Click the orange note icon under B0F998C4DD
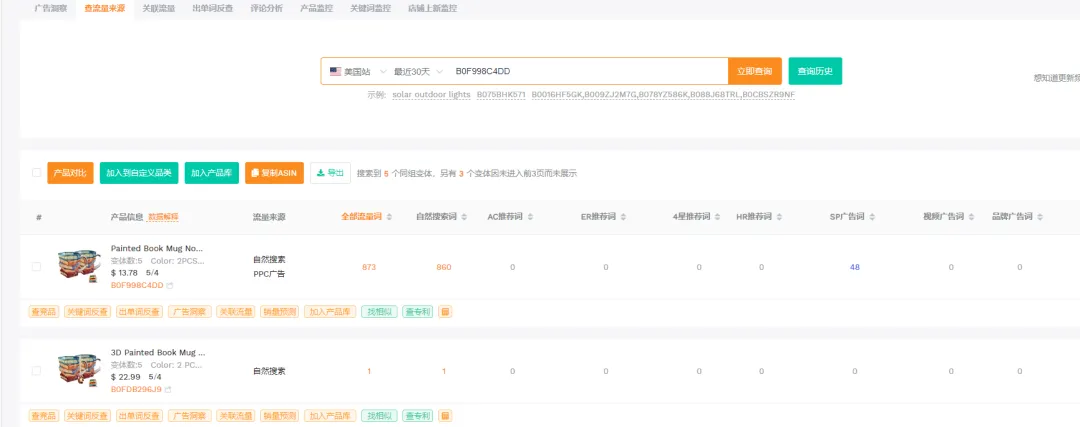The image size is (1080, 427). tap(445, 312)
